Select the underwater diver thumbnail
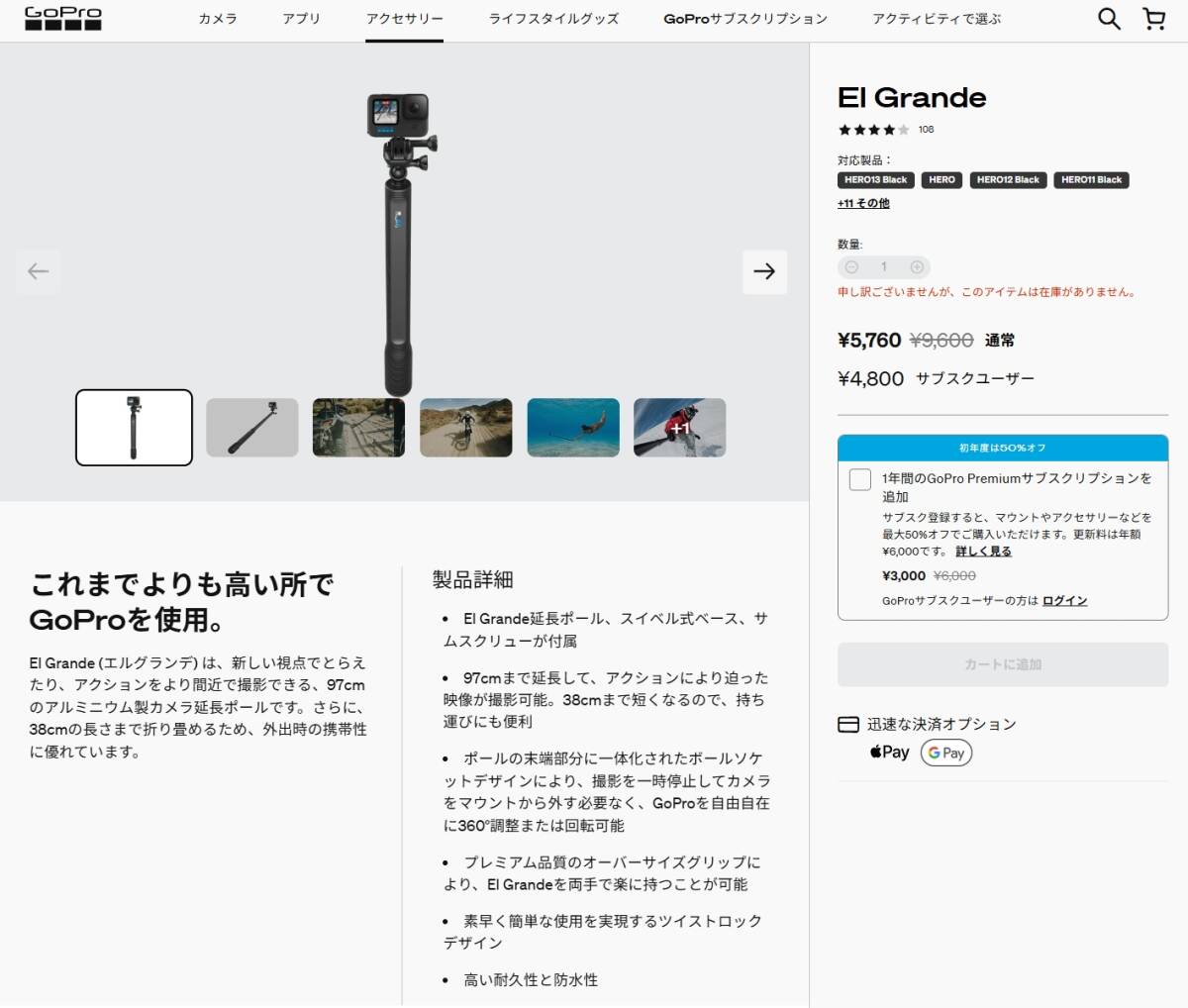Image resolution: width=1188 pixels, height=1008 pixels. click(x=573, y=428)
